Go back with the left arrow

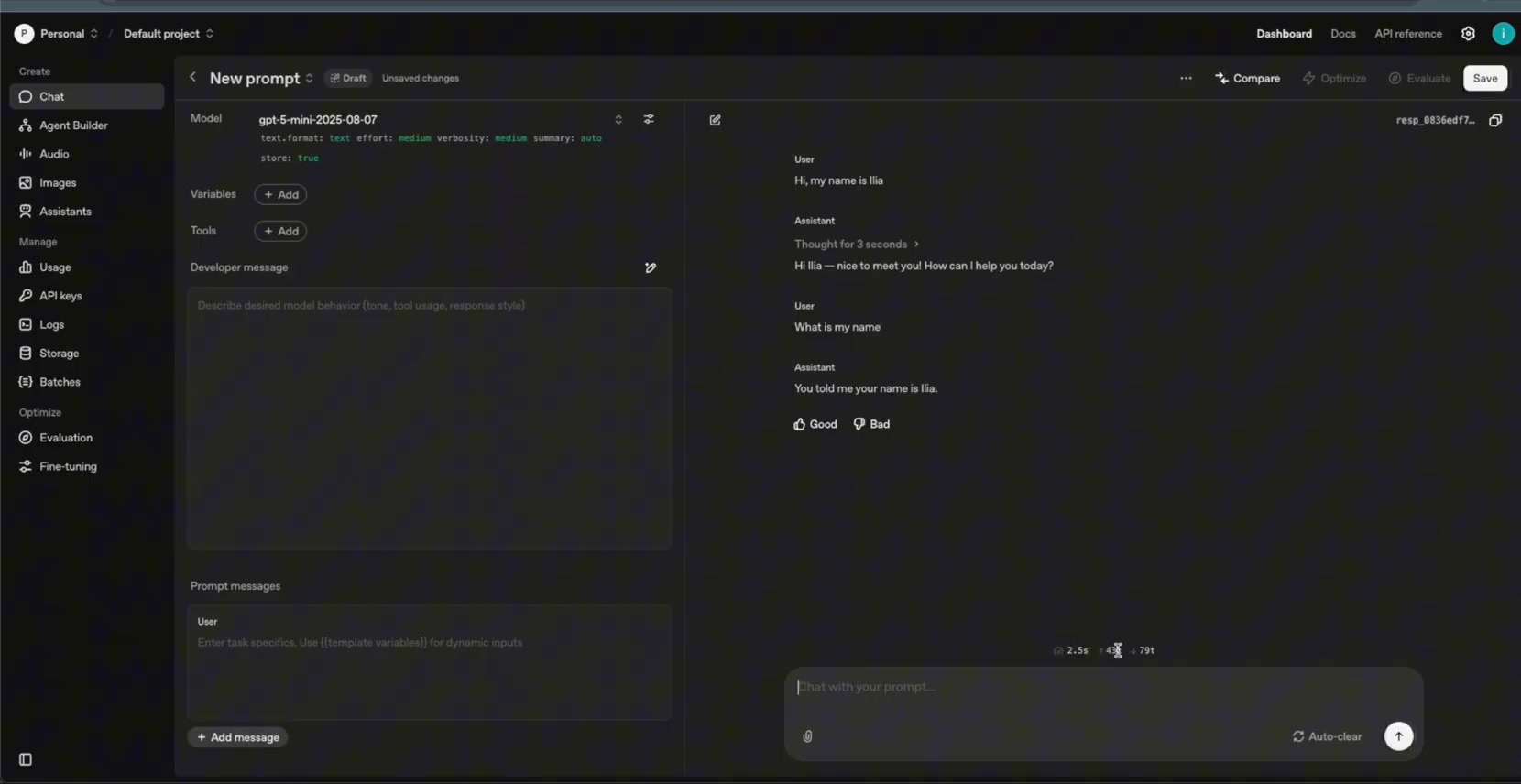[192, 78]
